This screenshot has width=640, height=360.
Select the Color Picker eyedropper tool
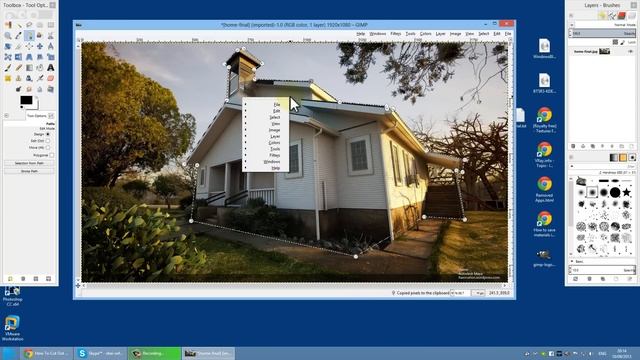click(19, 36)
